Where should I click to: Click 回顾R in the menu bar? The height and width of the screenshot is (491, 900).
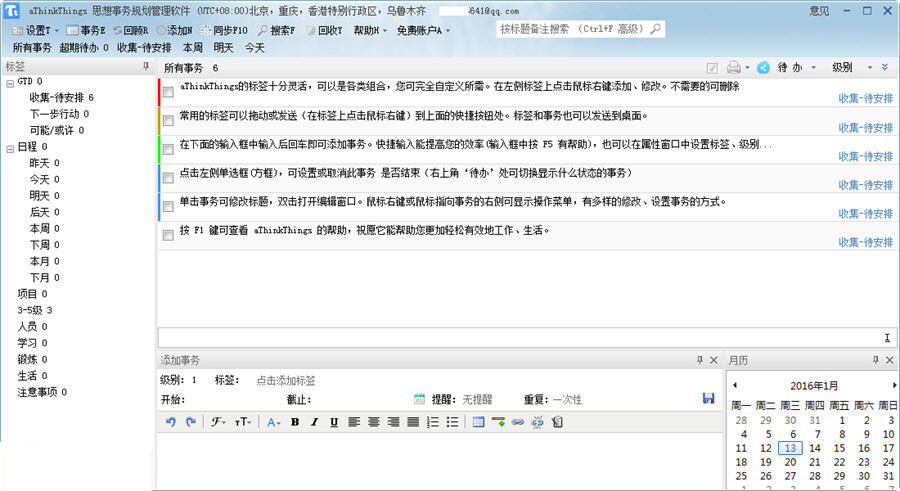pos(131,30)
